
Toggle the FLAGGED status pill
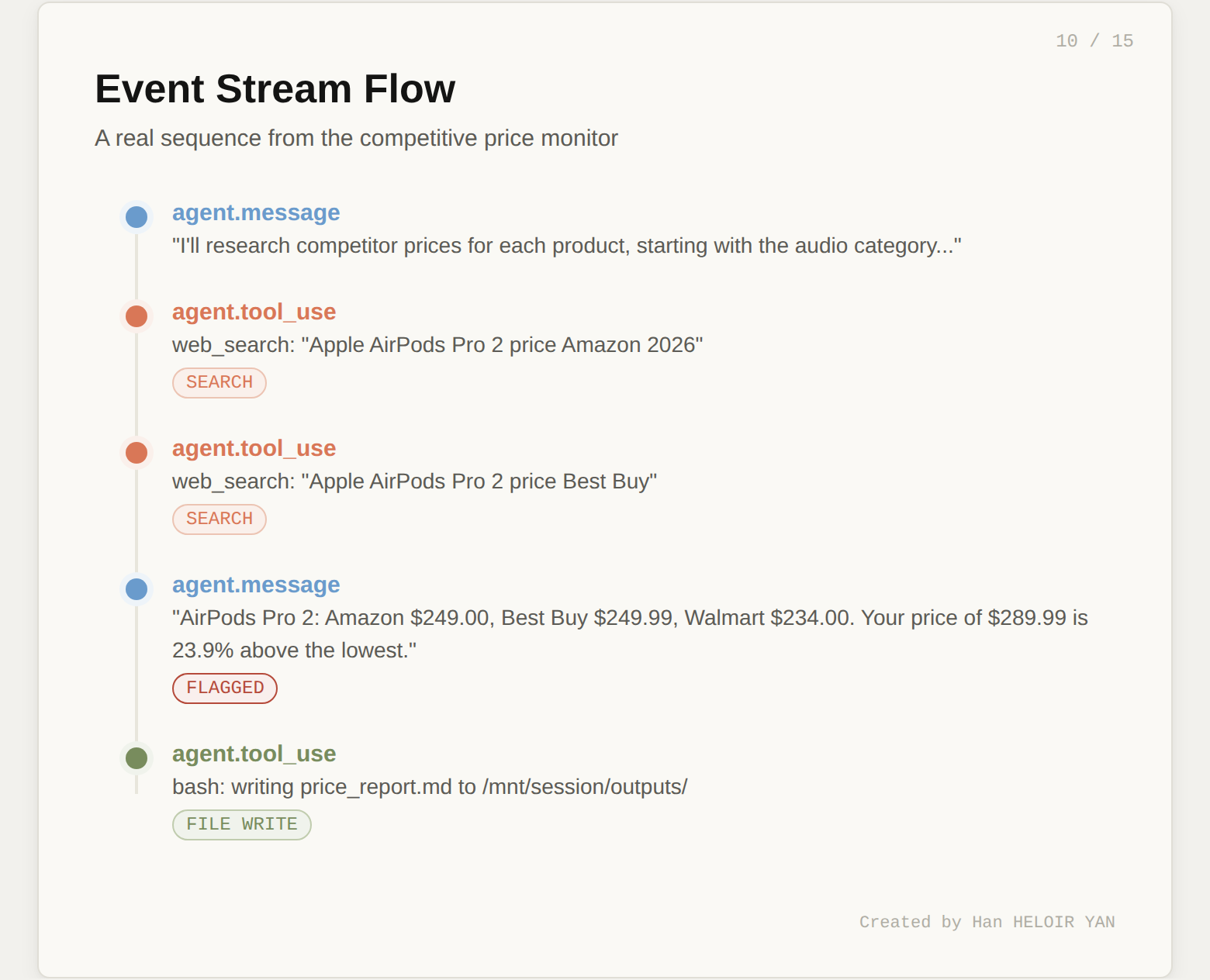[225, 688]
